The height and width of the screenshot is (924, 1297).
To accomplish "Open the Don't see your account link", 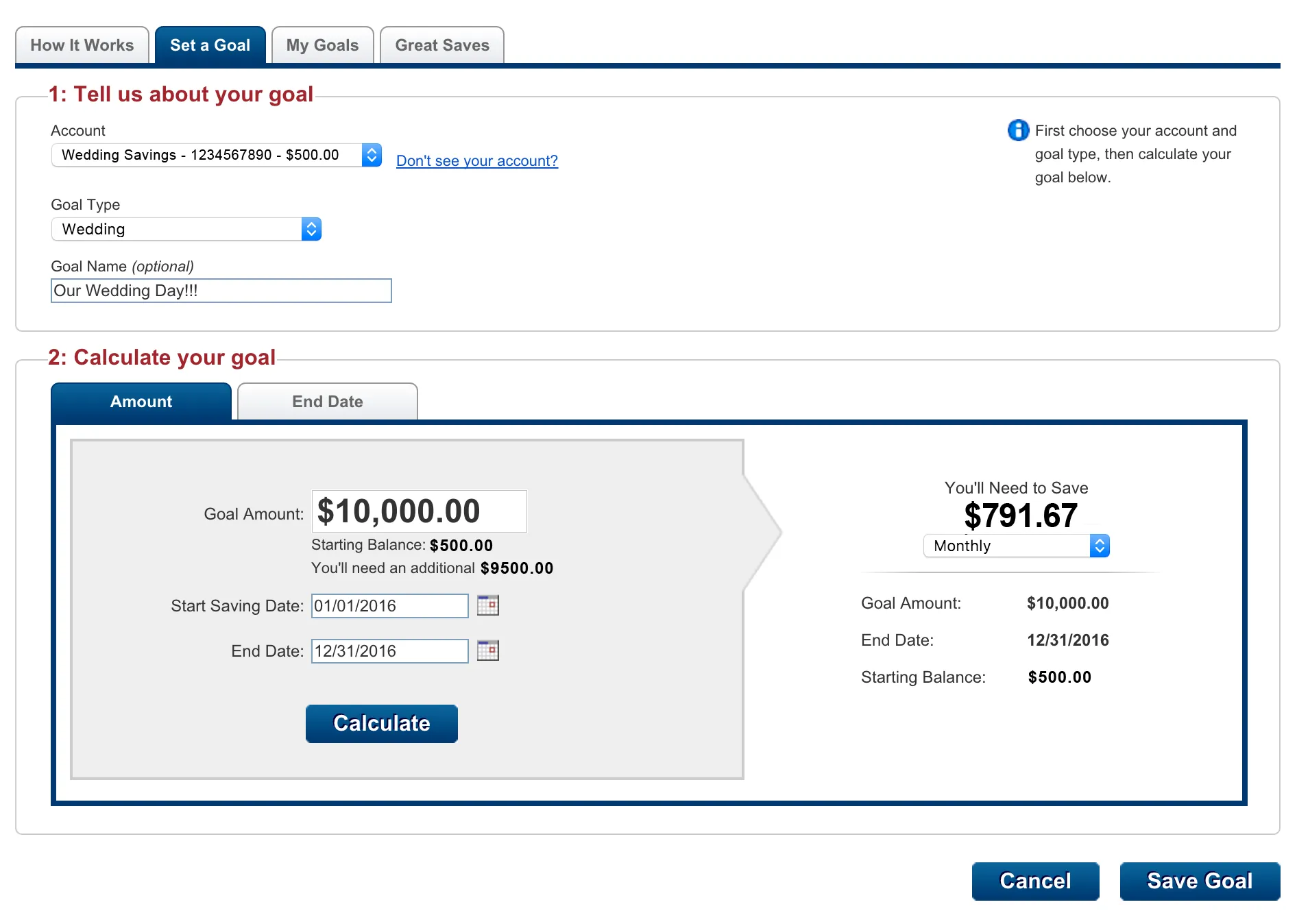I will (476, 160).
